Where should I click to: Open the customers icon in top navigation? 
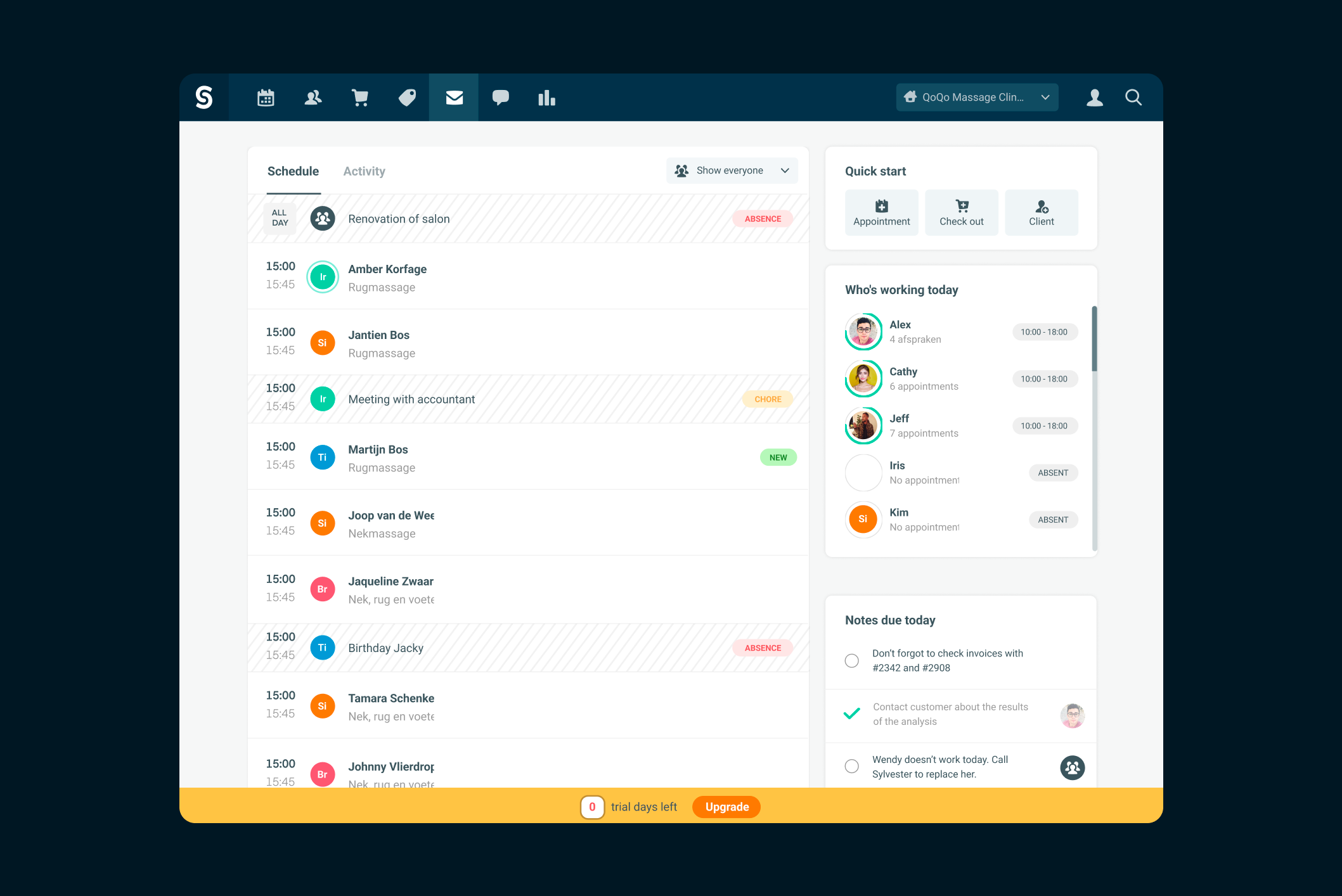click(x=313, y=98)
